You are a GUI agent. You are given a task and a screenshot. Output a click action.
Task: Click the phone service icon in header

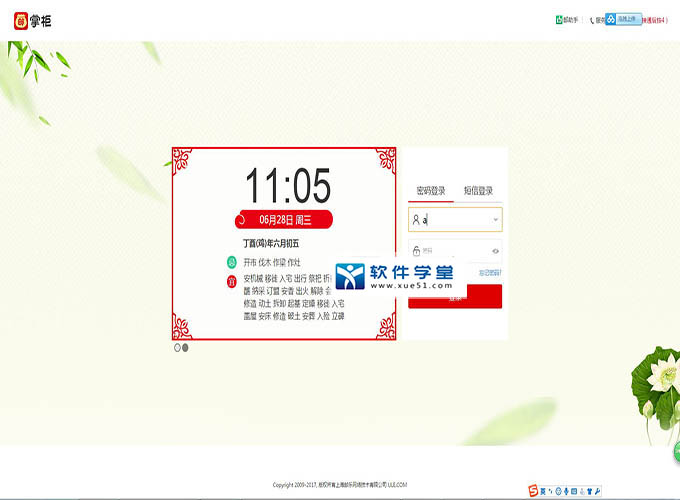[x=592, y=20]
